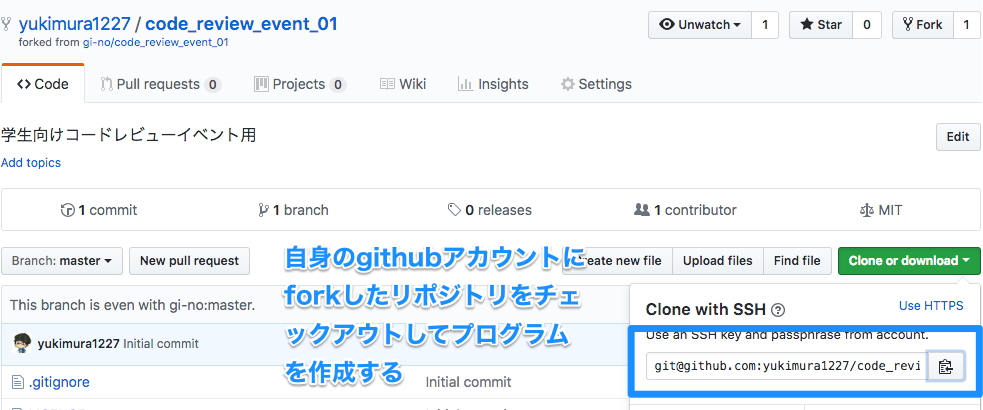The height and width of the screenshot is (410, 983).
Task: Switch to the Pull requests tab
Action: point(160,84)
